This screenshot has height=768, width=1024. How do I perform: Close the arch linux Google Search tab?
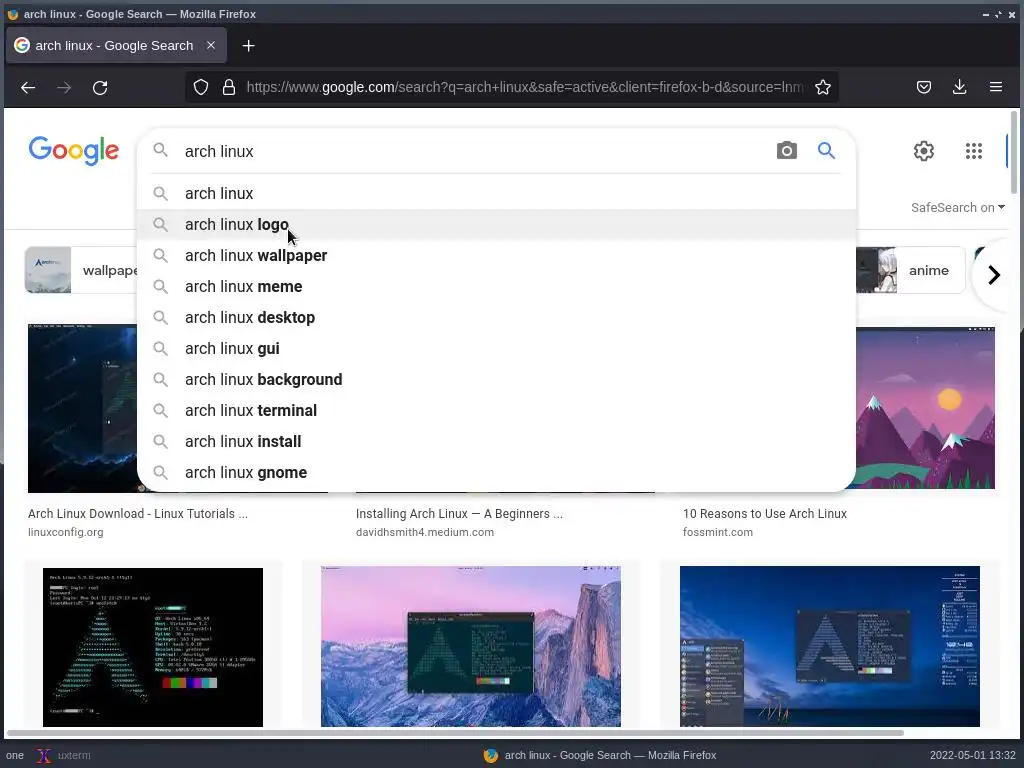pos(211,45)
